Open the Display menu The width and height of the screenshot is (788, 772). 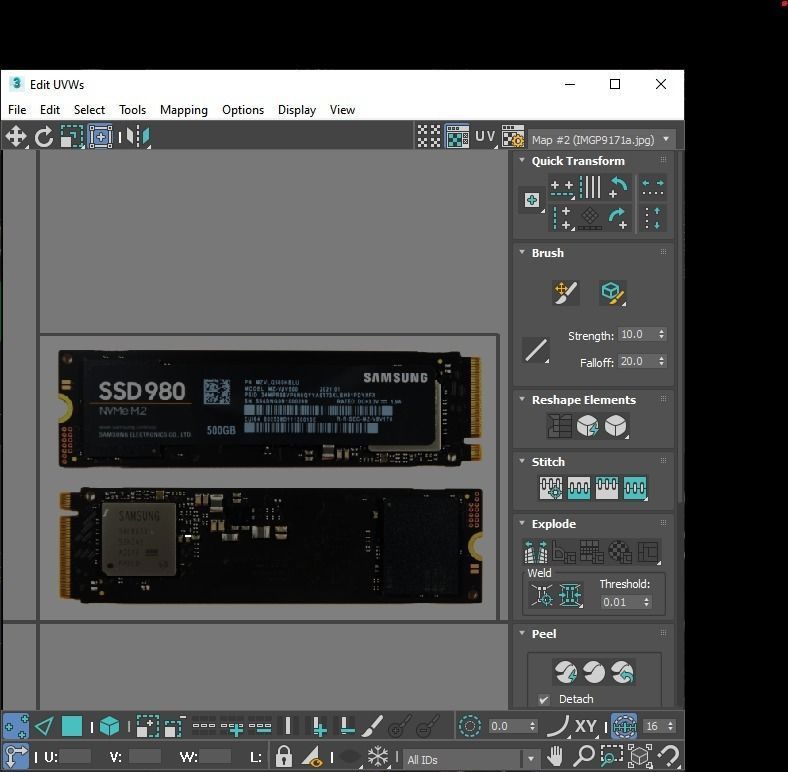pos(297,110)
